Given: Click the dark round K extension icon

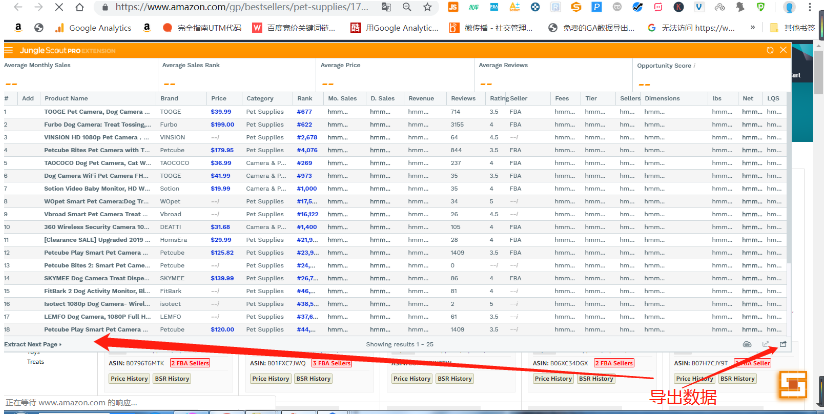Looking at the screenshot, I should pos(679,7).
